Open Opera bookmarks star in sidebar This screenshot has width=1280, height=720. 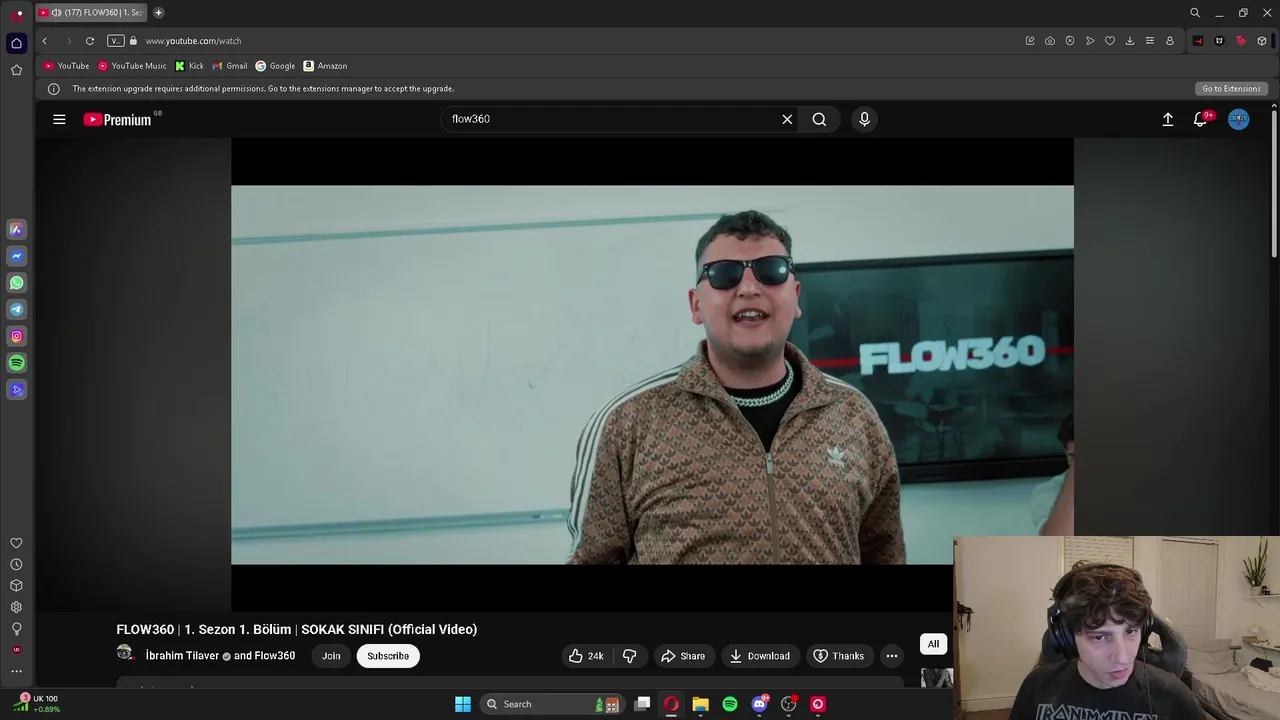pos(16,70)
